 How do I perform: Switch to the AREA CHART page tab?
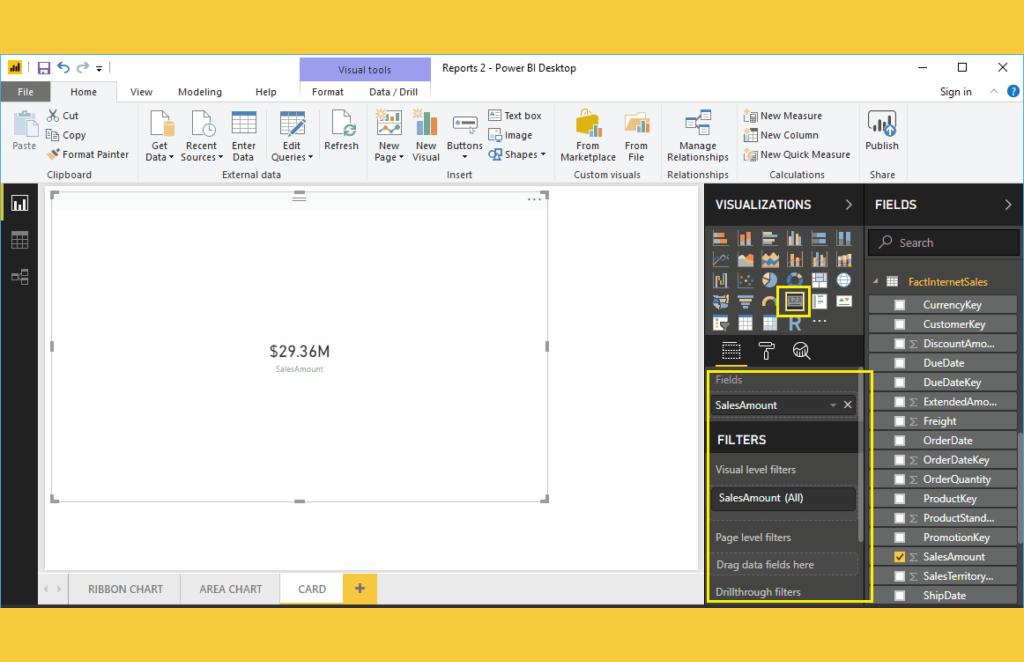pos(231,589)
